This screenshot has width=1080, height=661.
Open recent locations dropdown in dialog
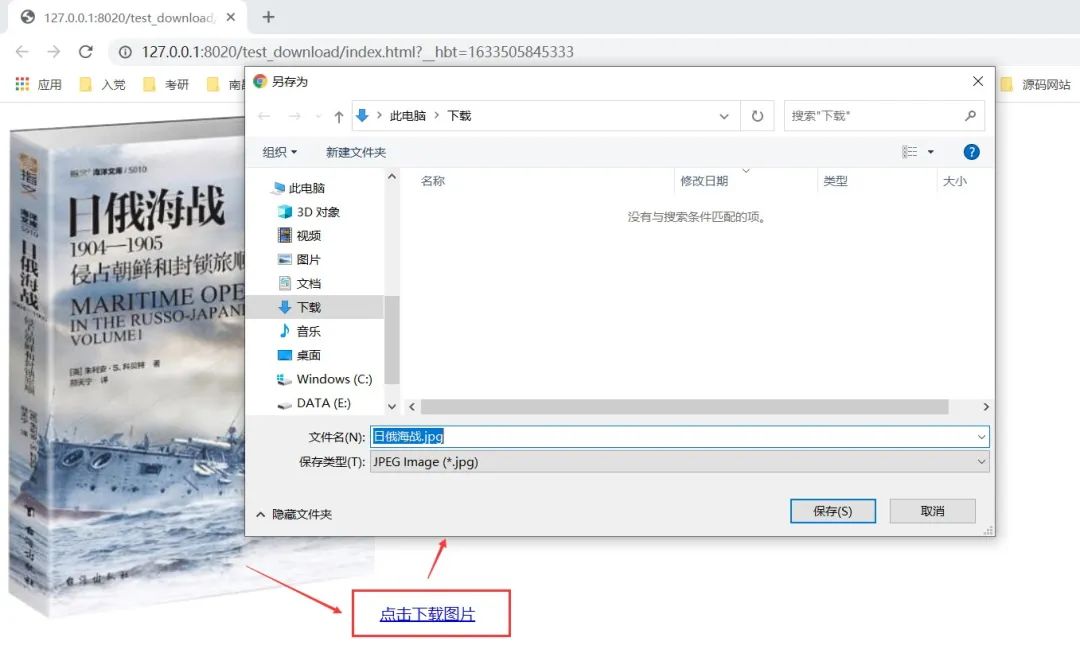(318, 116)
